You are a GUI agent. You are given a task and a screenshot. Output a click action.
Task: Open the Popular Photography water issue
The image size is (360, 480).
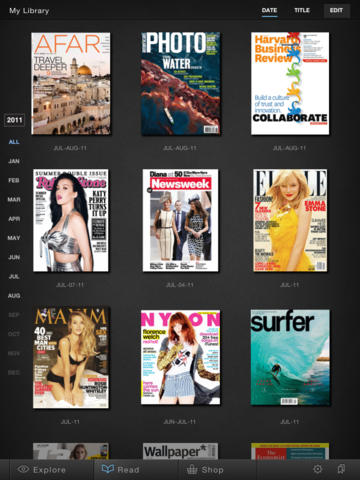point(180,84)
